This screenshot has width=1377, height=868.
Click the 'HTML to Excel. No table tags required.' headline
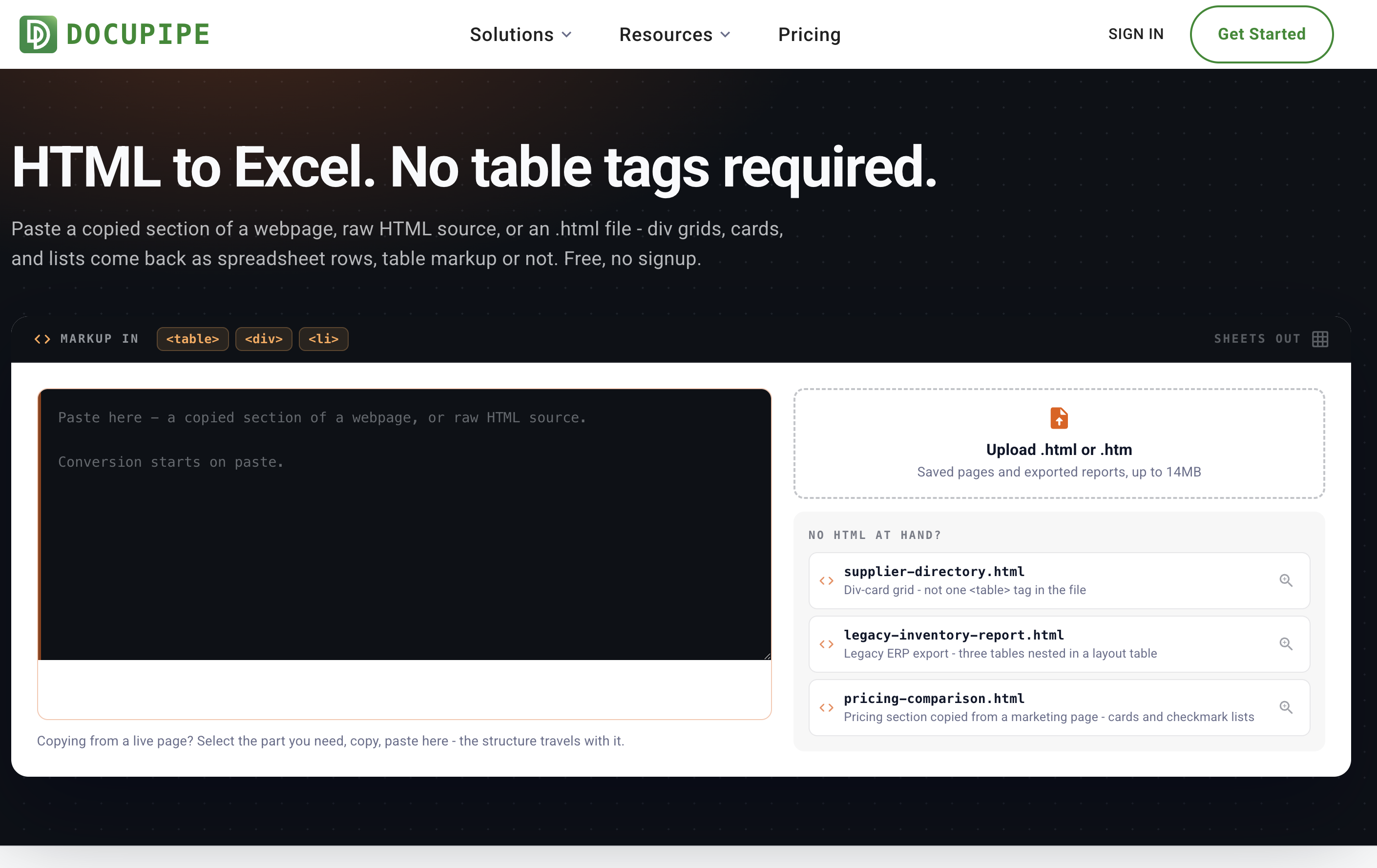point(474,167)
